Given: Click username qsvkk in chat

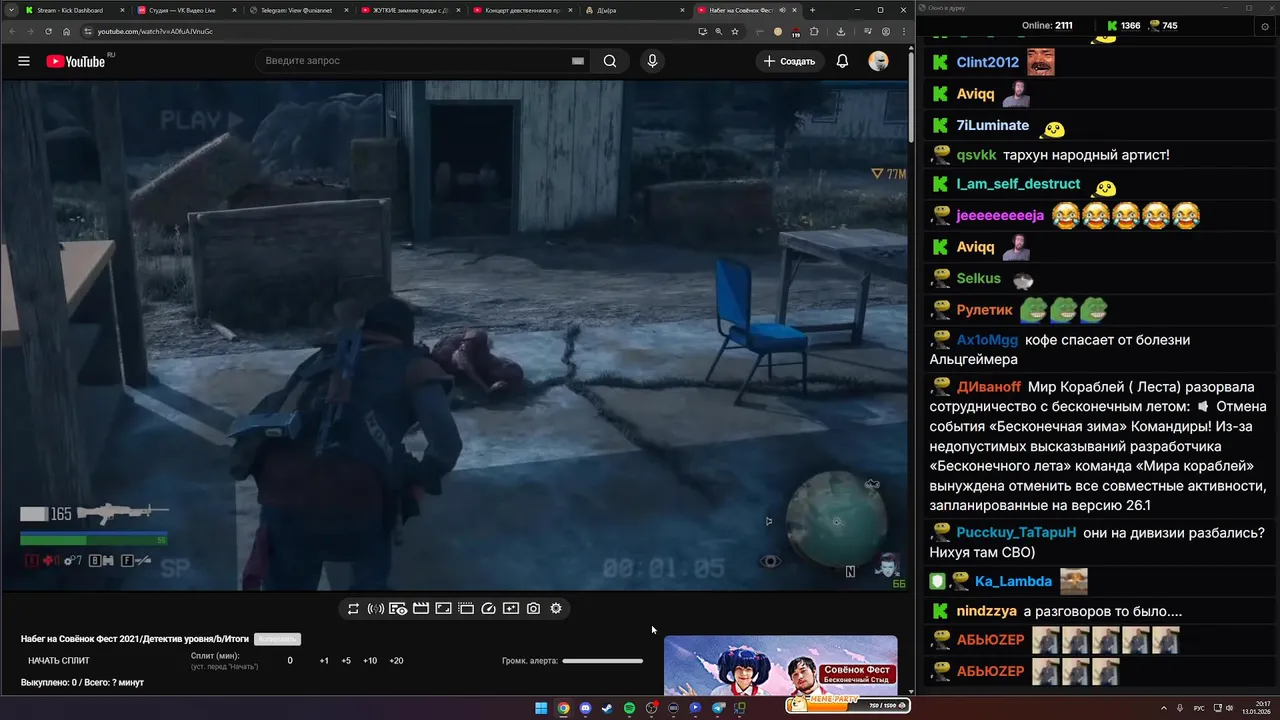Looking at the screenshot, I should pyautogui.click(x=976, y=155).
